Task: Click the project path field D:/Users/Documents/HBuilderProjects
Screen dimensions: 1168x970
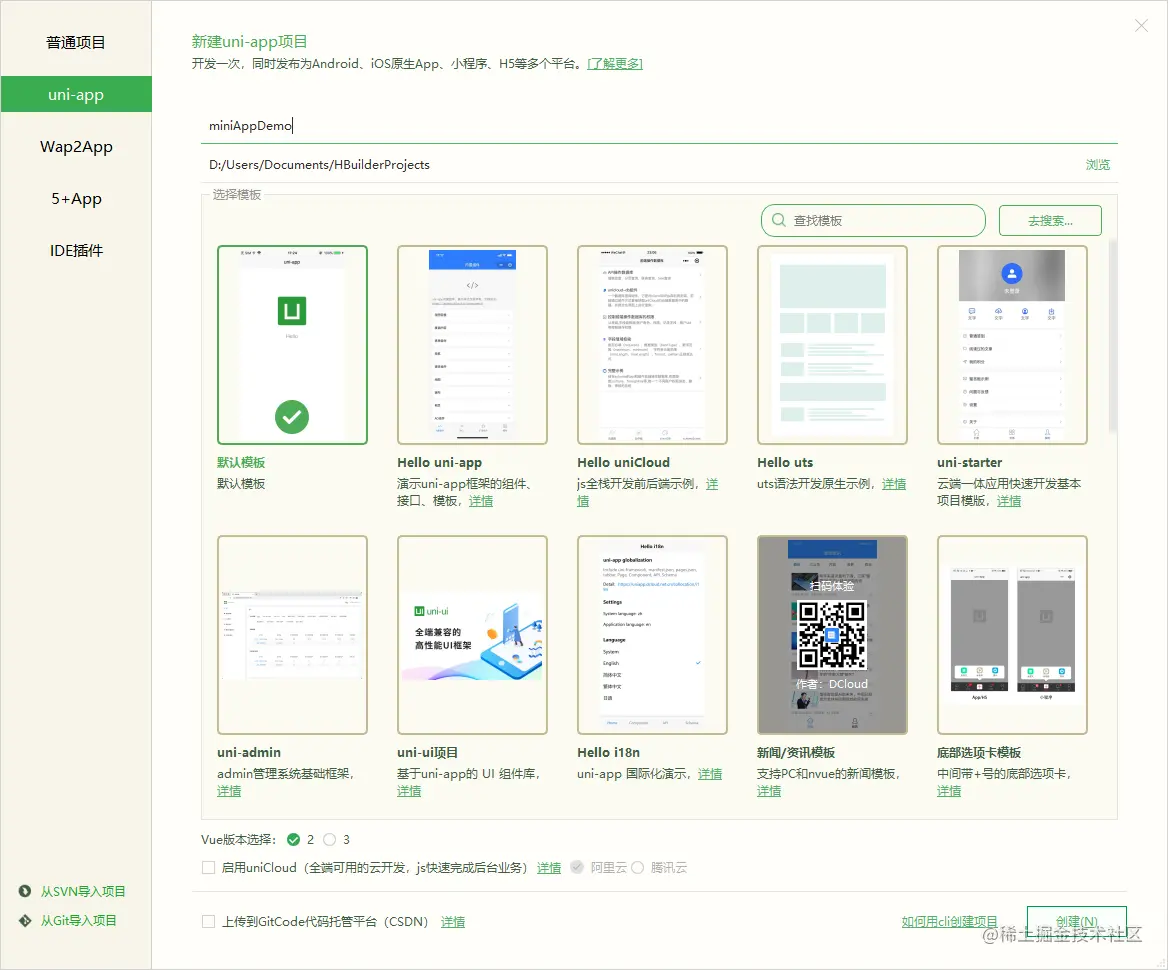Action: tap(641, 165)
